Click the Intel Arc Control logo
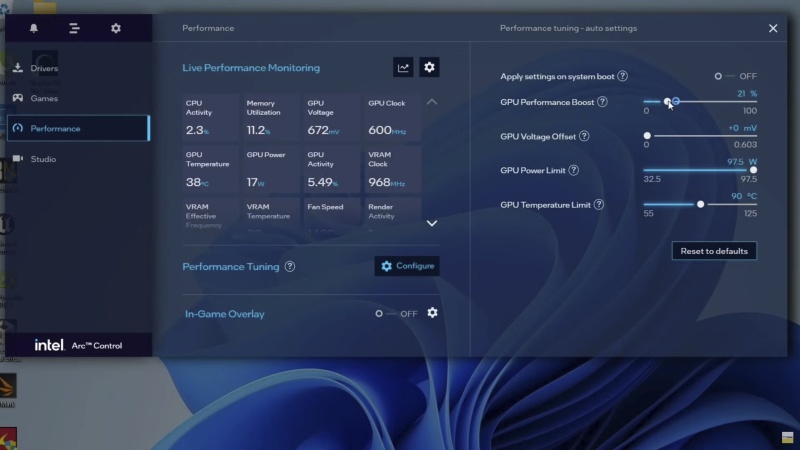The width and height of the screenshot is (800, 450). [x=79, y=345]
